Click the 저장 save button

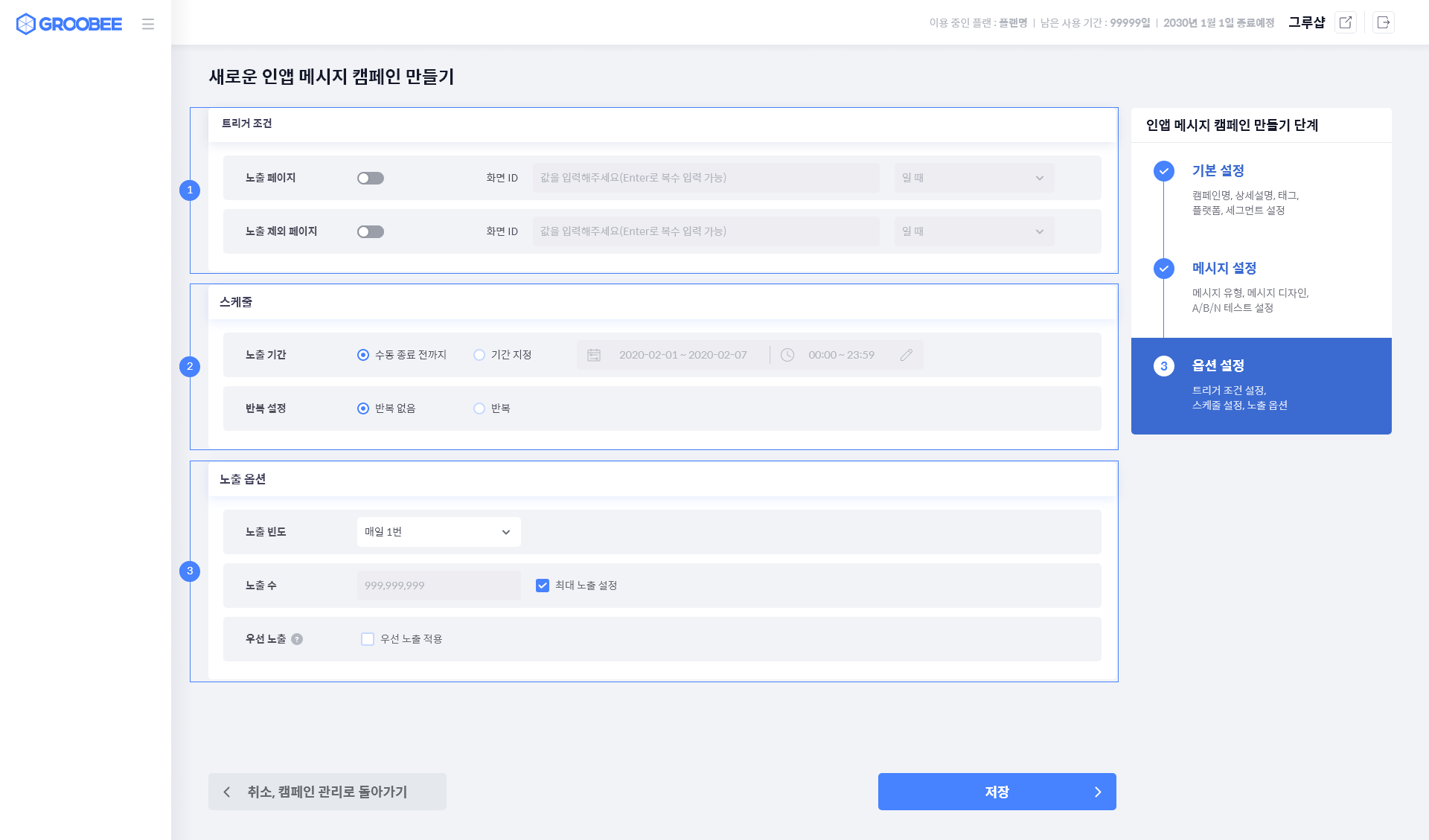coord(997,792)
